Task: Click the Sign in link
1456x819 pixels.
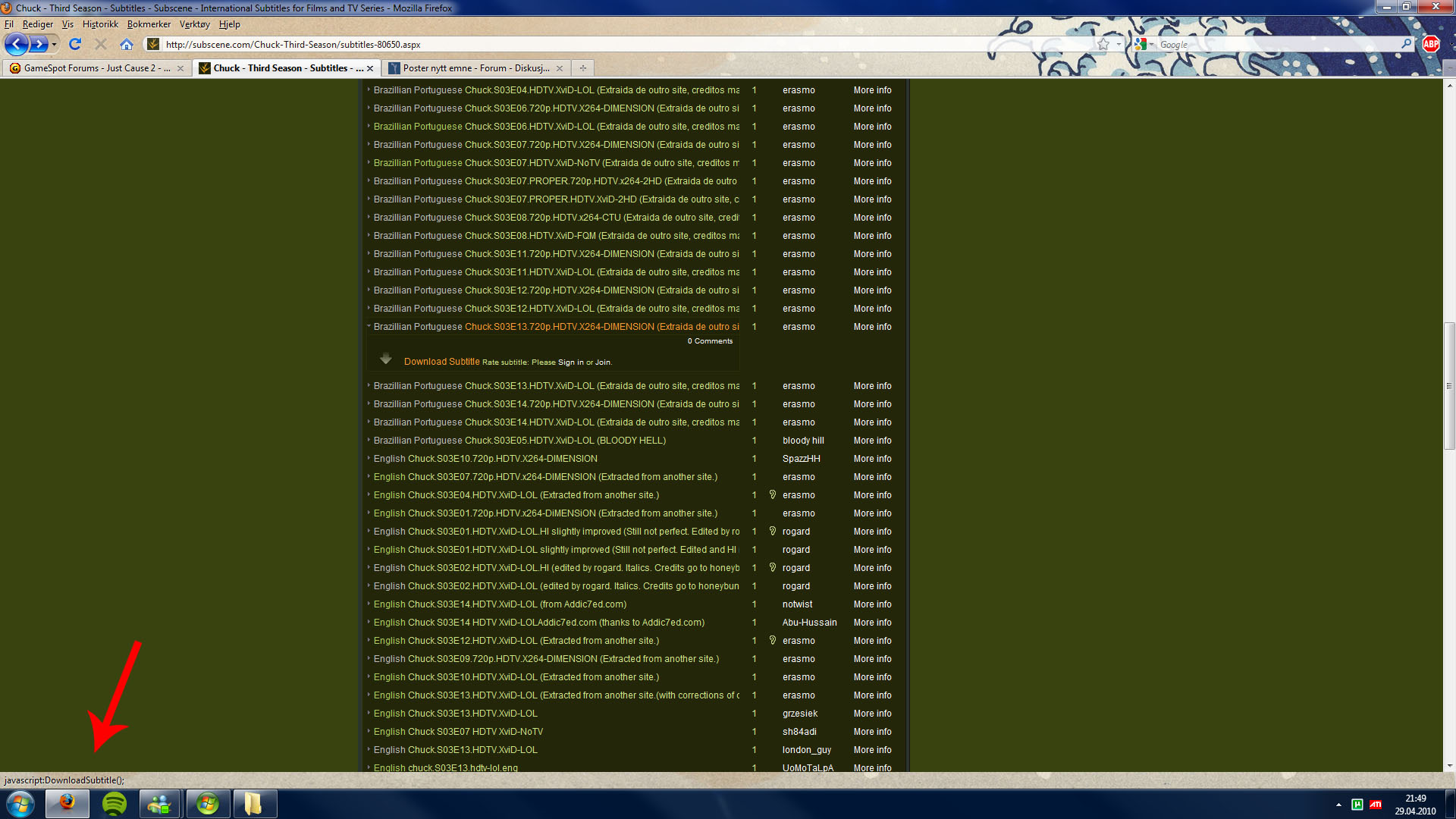Action: pos(571,362)
